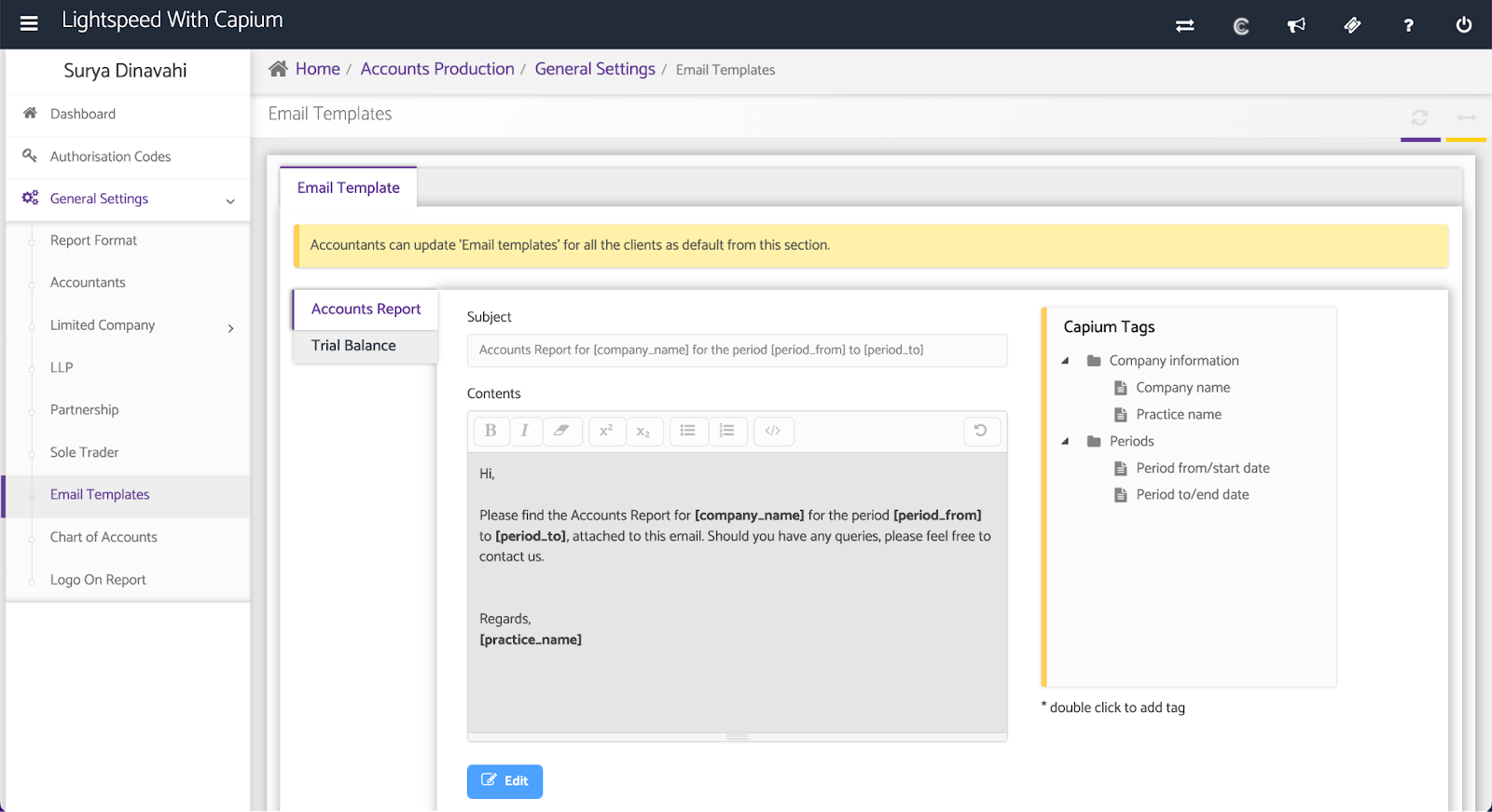Apply subscript formatting

coord(643,431)
